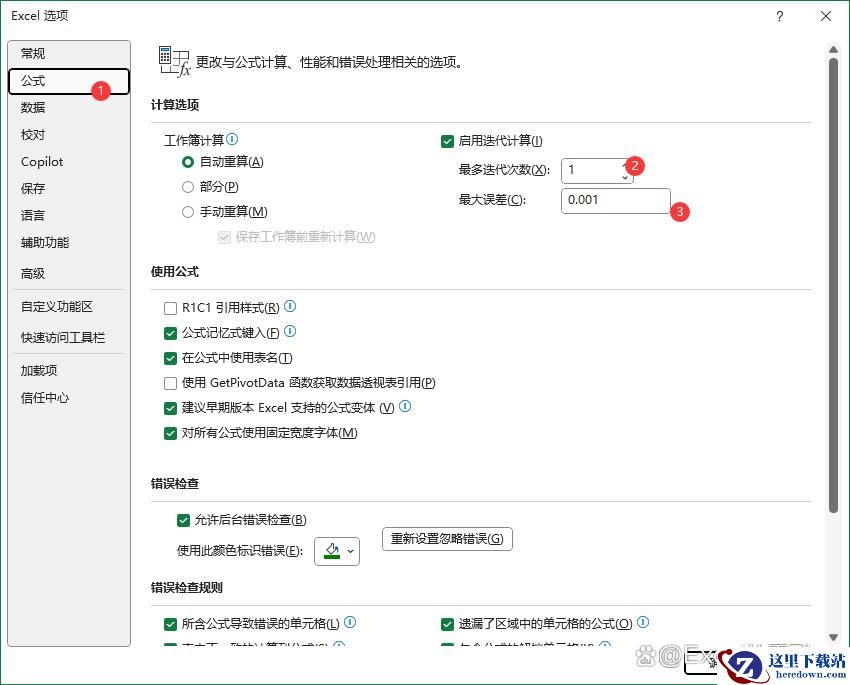This screenshot has height=685, width=850.
Task: Click info icon next to 公式记忆式键入
Action: coord(290,332)
